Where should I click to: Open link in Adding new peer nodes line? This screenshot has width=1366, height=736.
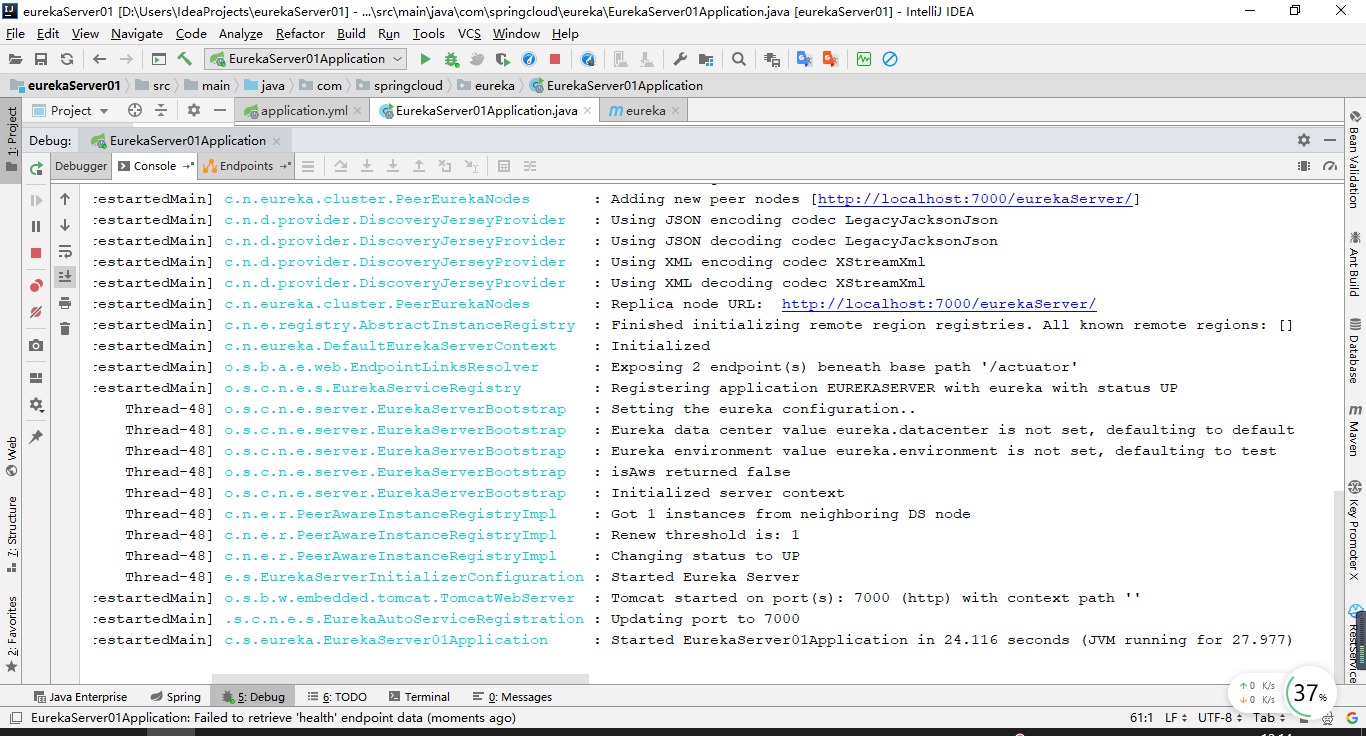[x=975, y=199]
